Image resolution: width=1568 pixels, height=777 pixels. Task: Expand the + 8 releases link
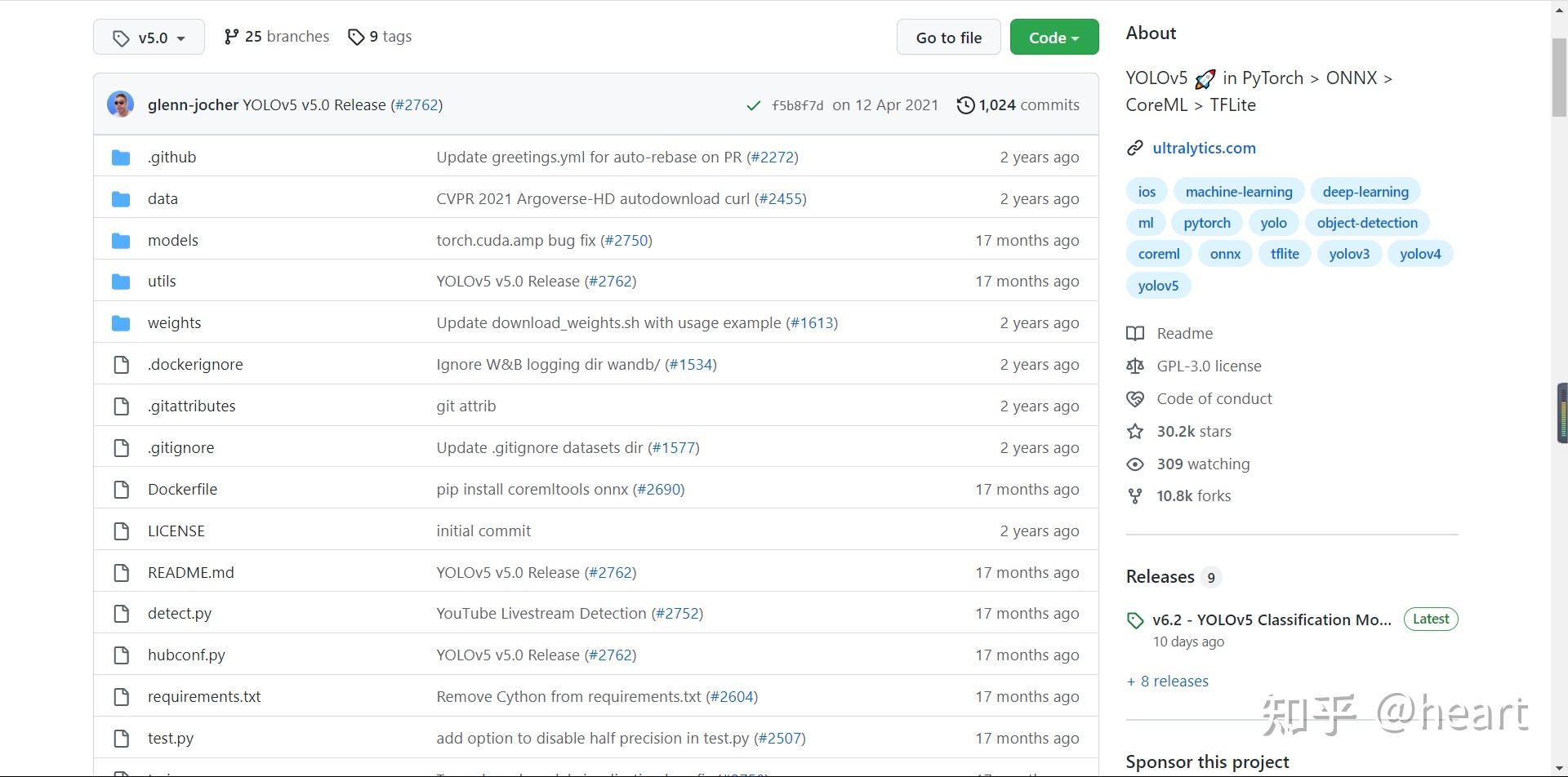pyautogui.click(x=1167, y=682)
